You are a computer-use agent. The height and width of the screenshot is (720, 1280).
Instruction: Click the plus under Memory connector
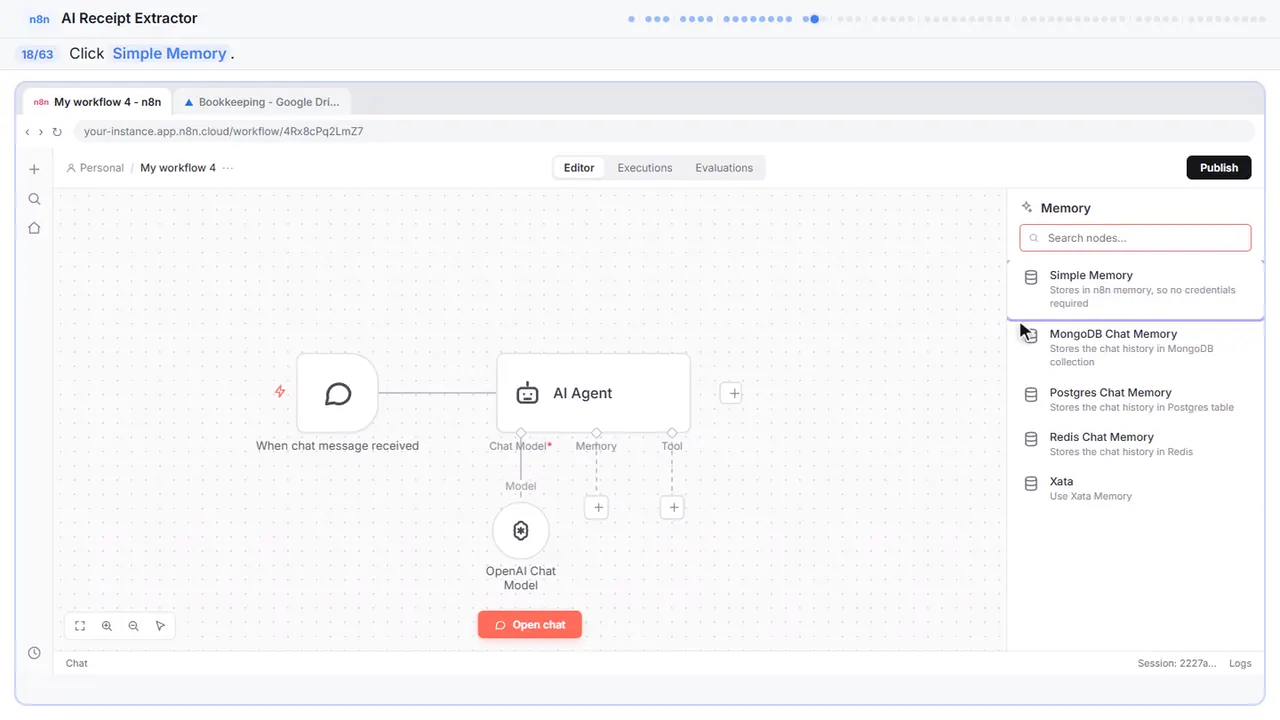pyautogui.click(x=597, y=508)
